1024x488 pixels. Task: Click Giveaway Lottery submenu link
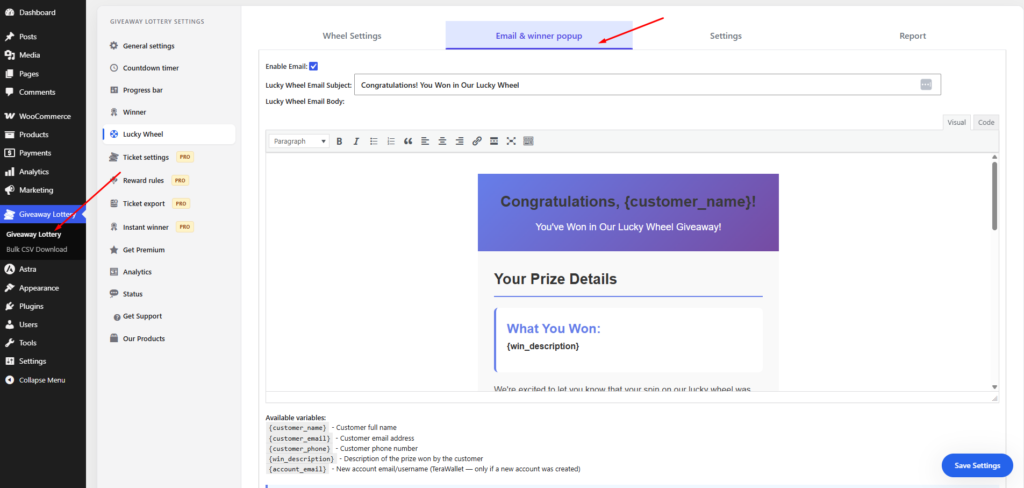tap(34, 234)
